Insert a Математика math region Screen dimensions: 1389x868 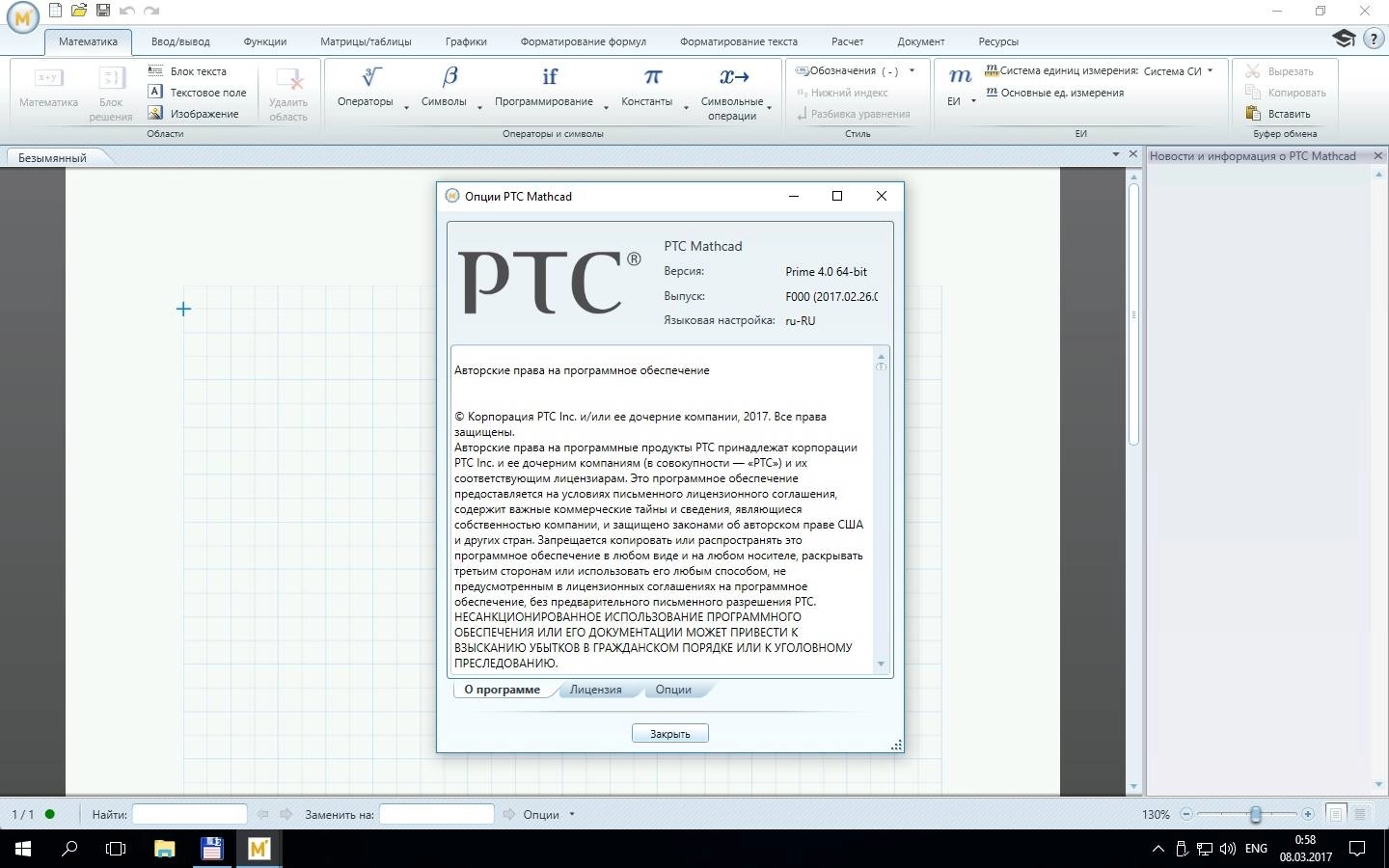[x=48, y=89]
